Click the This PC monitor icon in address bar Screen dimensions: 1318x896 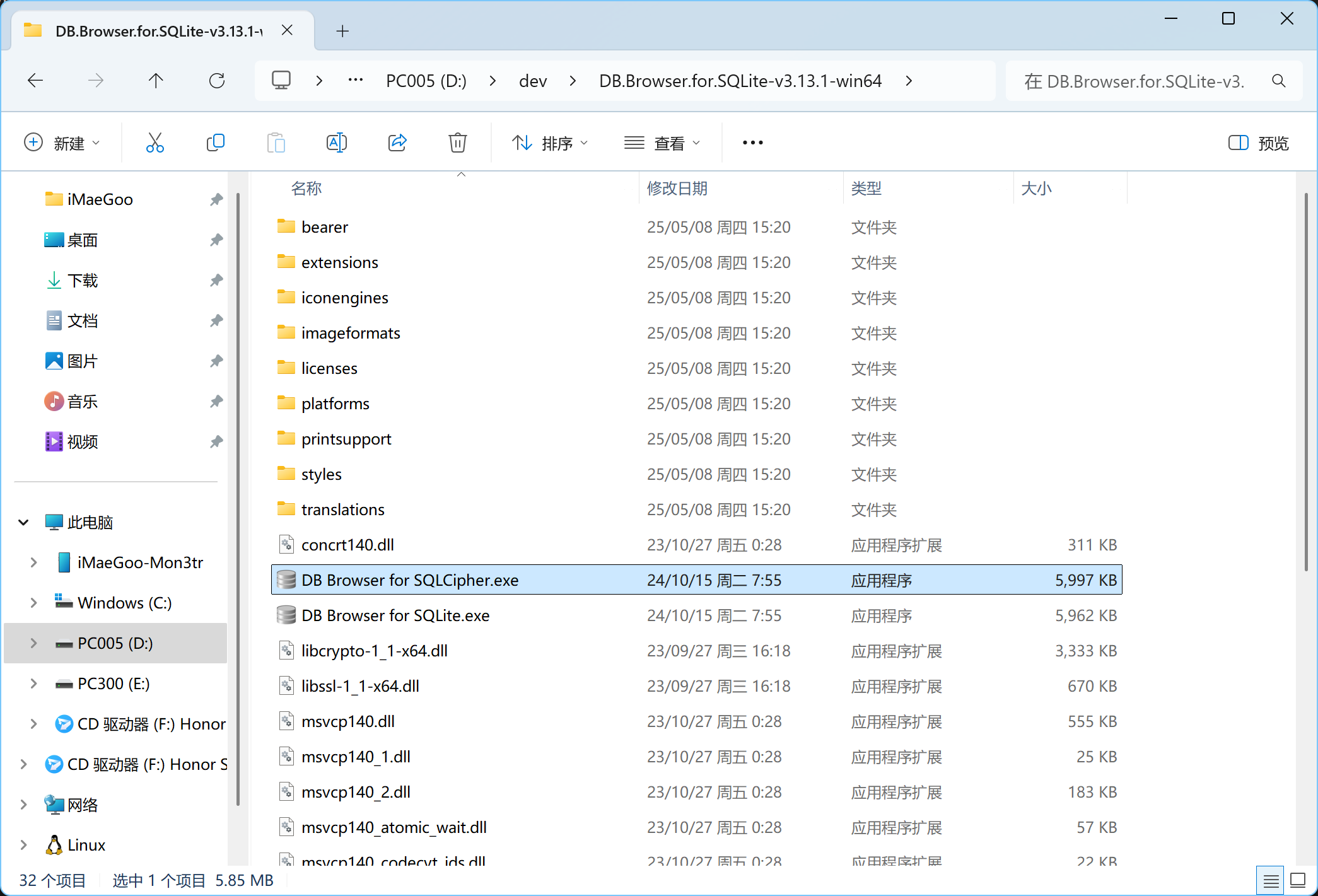tap(281, 80)
